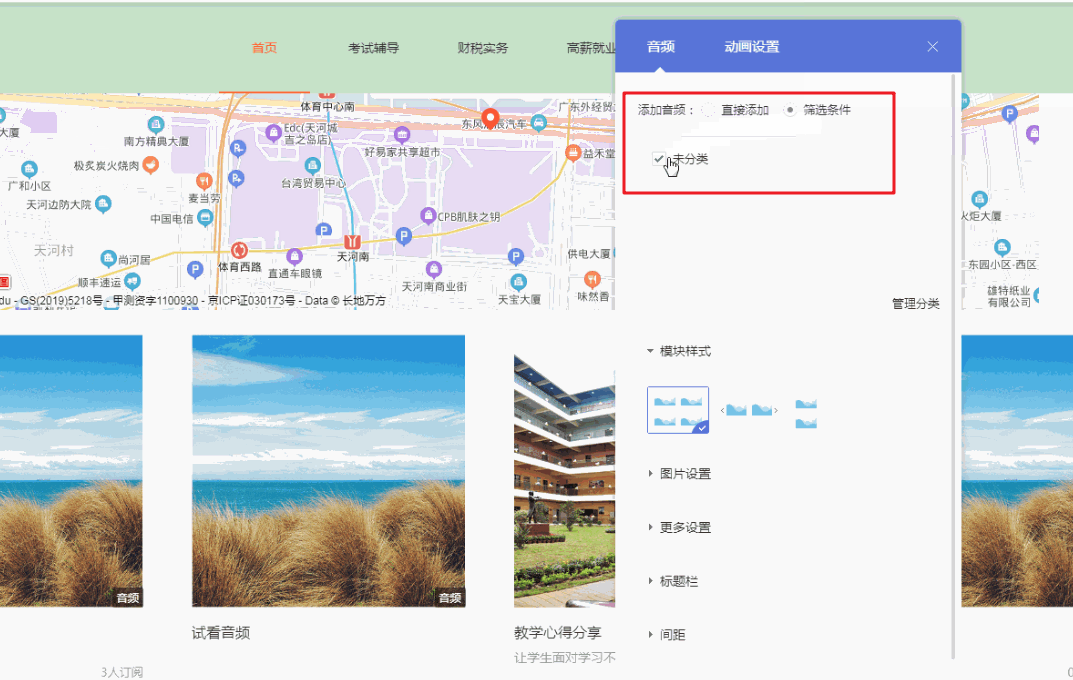Select the 筛选条件 radio option

790,109
